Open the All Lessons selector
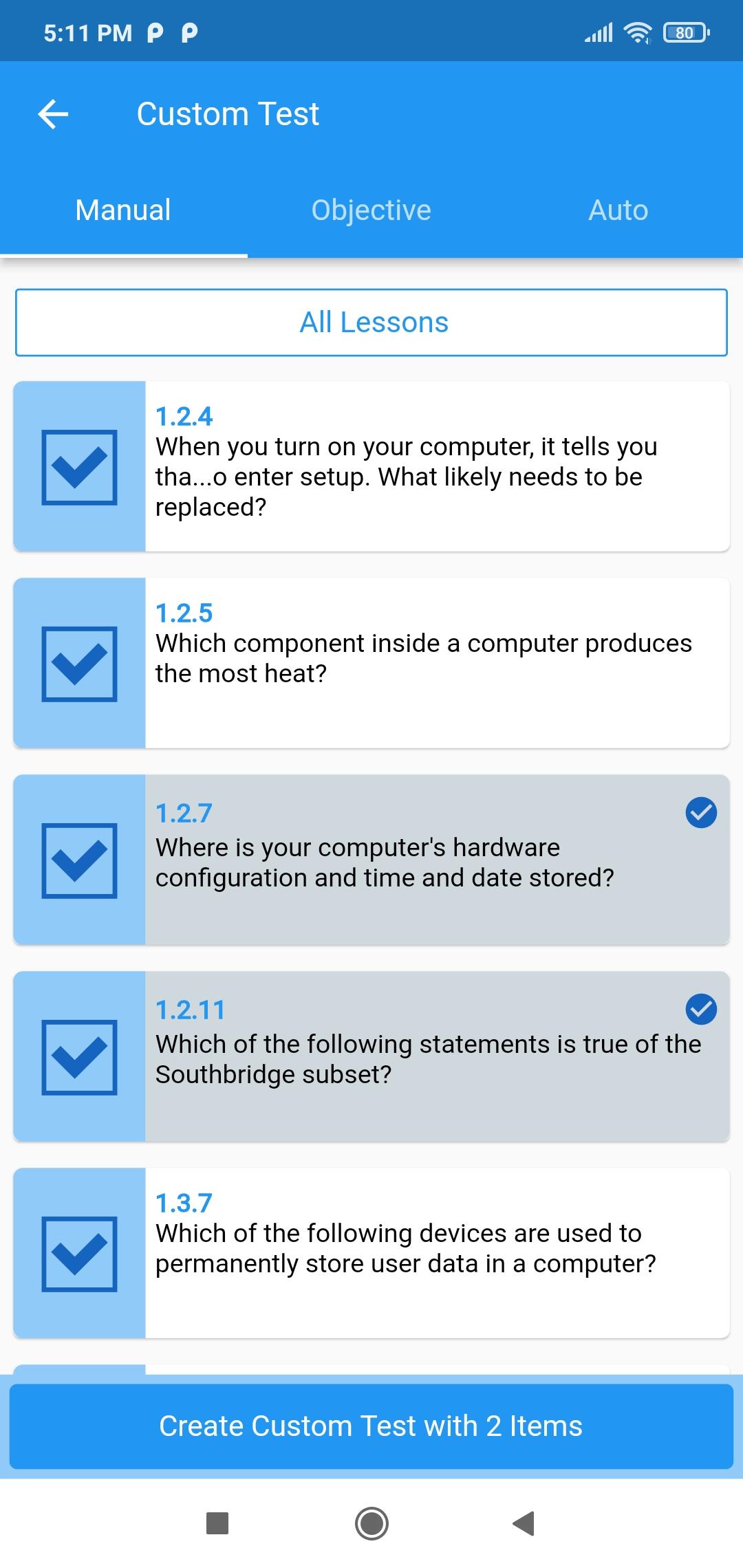 pyautogui.click(x=371, y=323)
